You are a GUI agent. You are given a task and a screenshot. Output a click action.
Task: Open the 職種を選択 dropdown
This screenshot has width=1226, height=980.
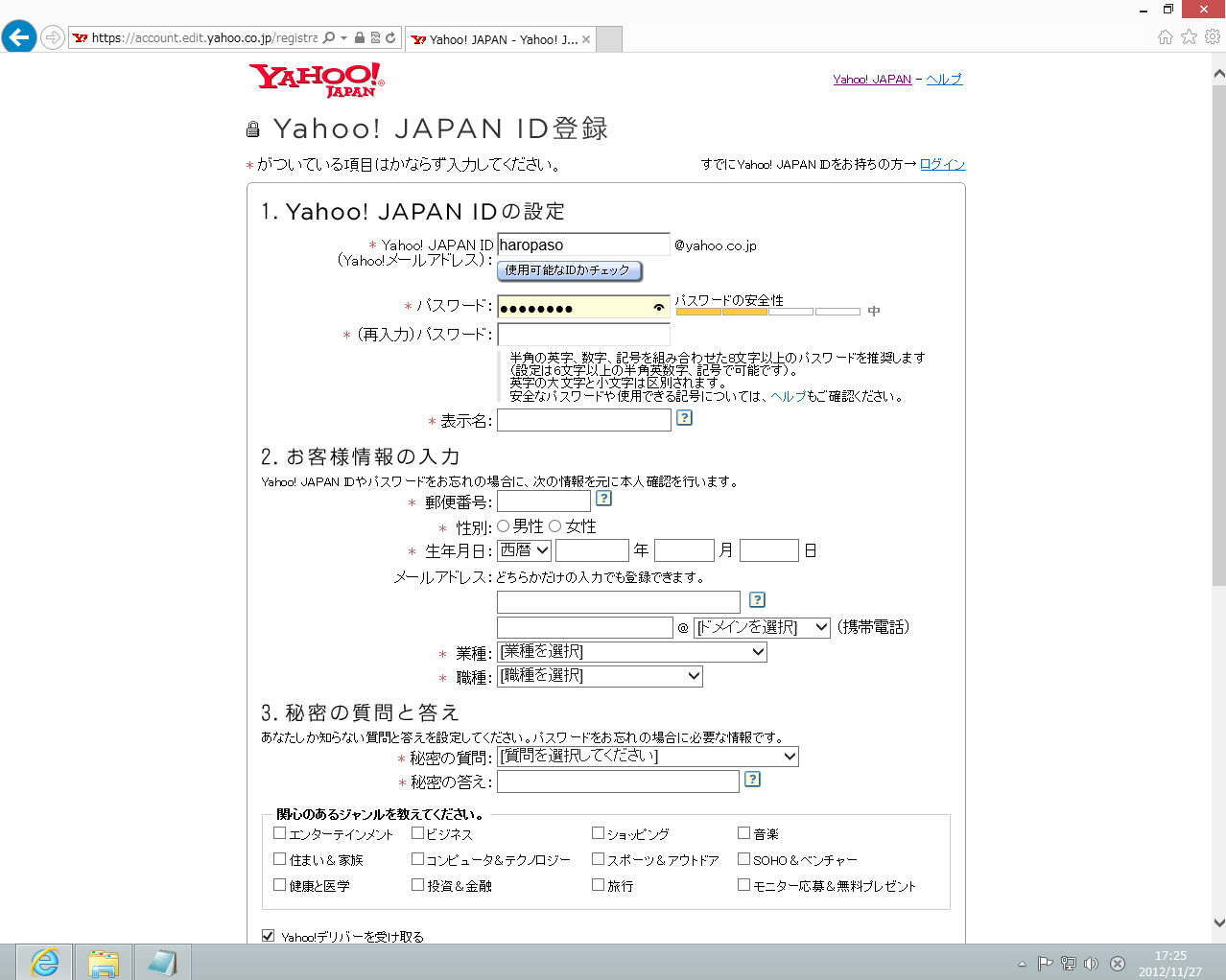(600, 676)
